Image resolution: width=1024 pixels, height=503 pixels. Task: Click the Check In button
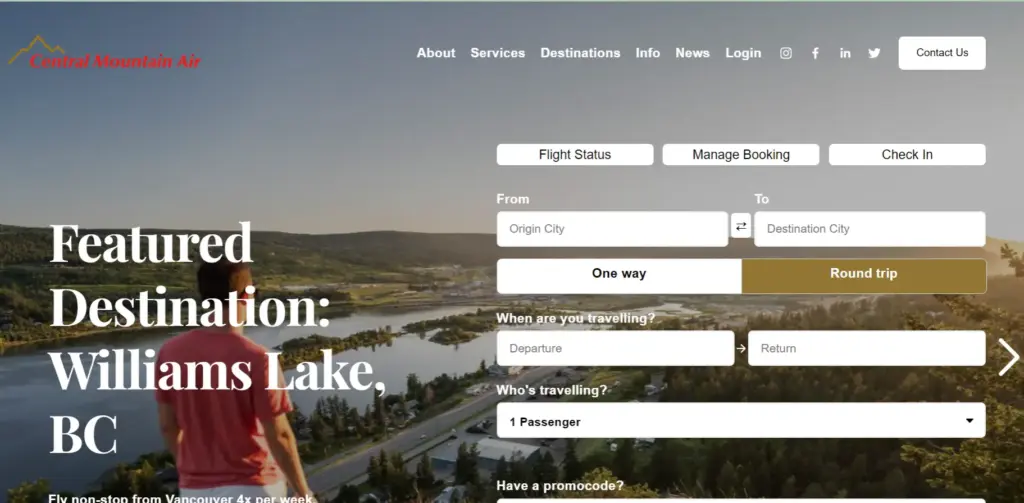click(x=907, y=155)
